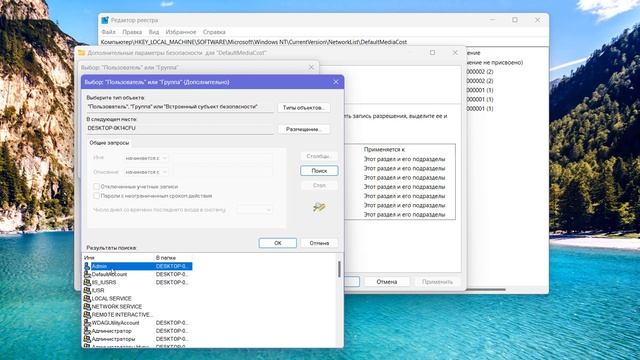
Task: Click the Registry Editor title bar icon
Action: click(x=105, y=20)
